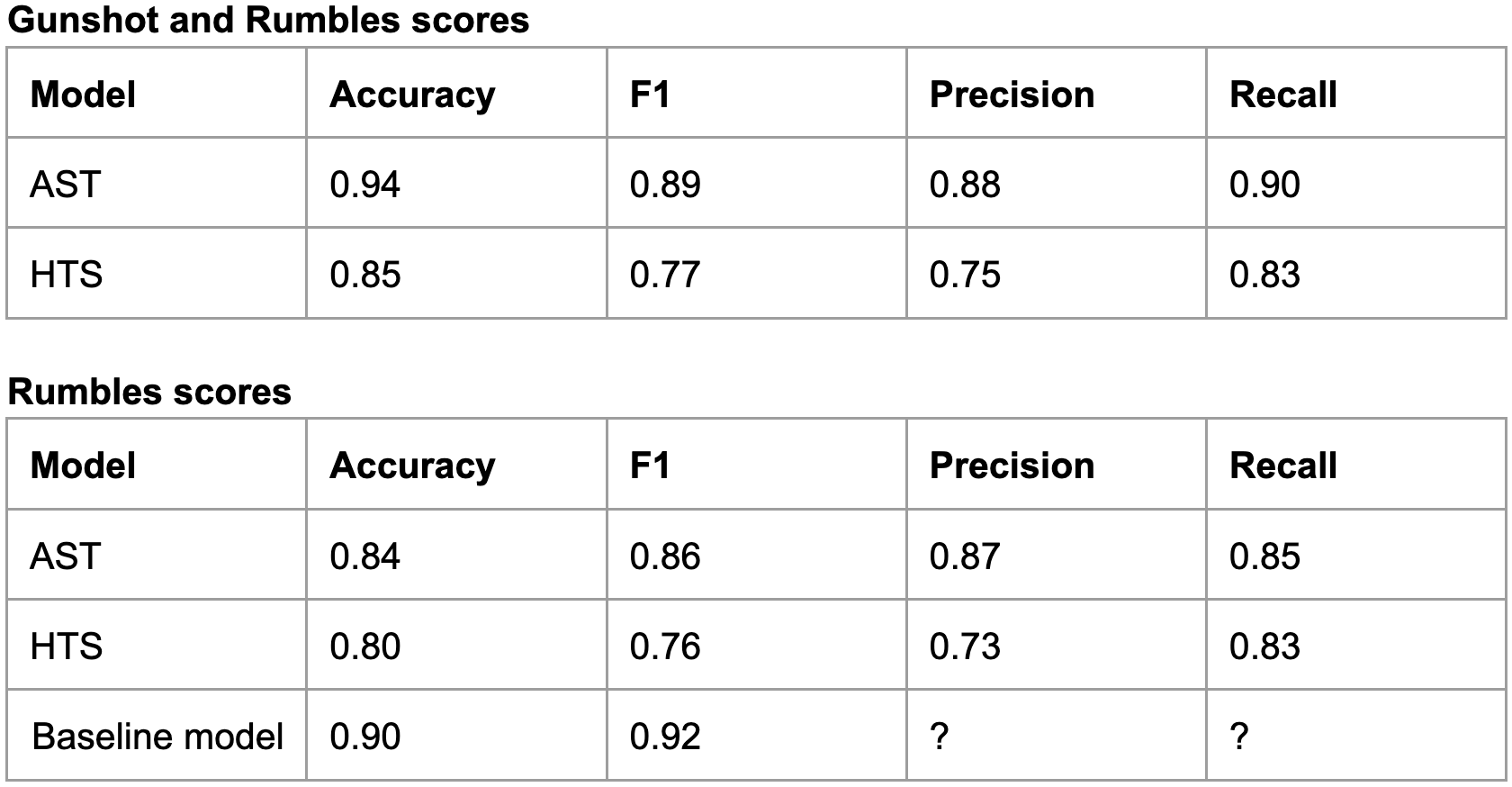Select the 0.86 F1 cell

665,556
